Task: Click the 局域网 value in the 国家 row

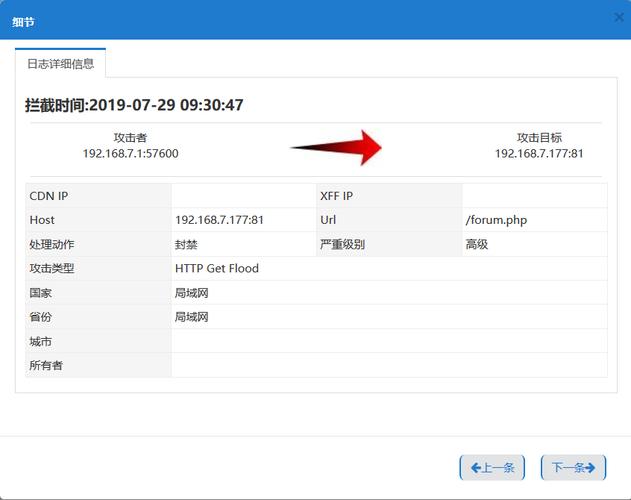Action: (192, 293)
